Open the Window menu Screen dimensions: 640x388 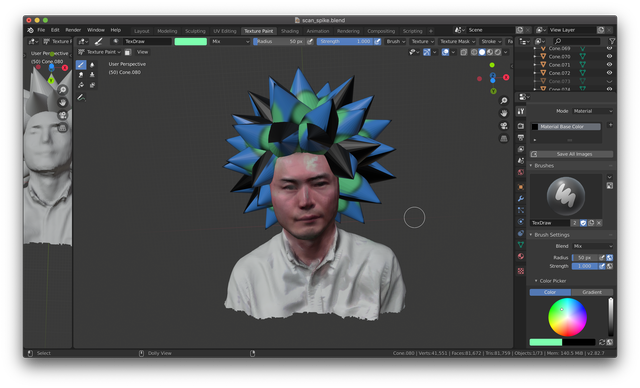point(96,30)
